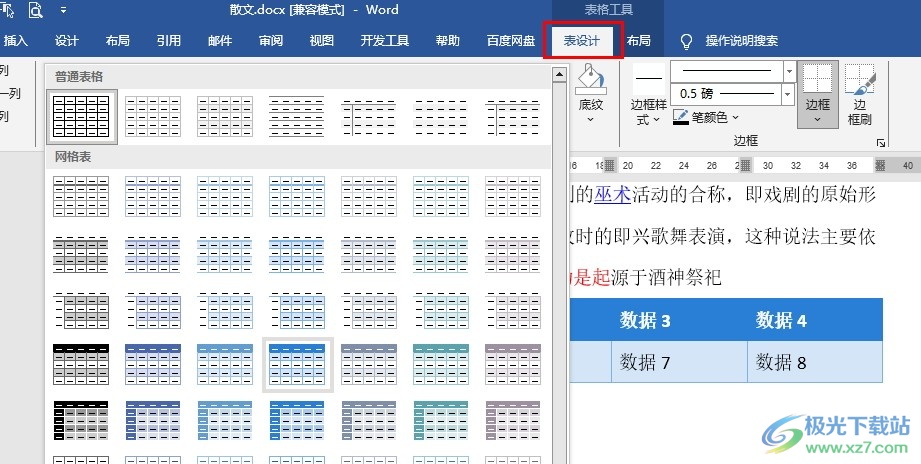Expand the 底纹 shading dropdown arrow

click(x=590, y=119)
